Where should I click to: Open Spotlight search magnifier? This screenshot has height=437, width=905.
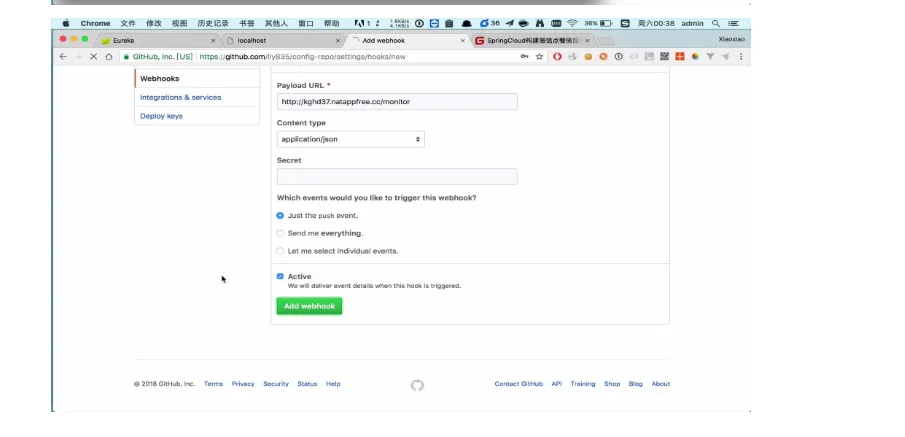click(716, 24)
